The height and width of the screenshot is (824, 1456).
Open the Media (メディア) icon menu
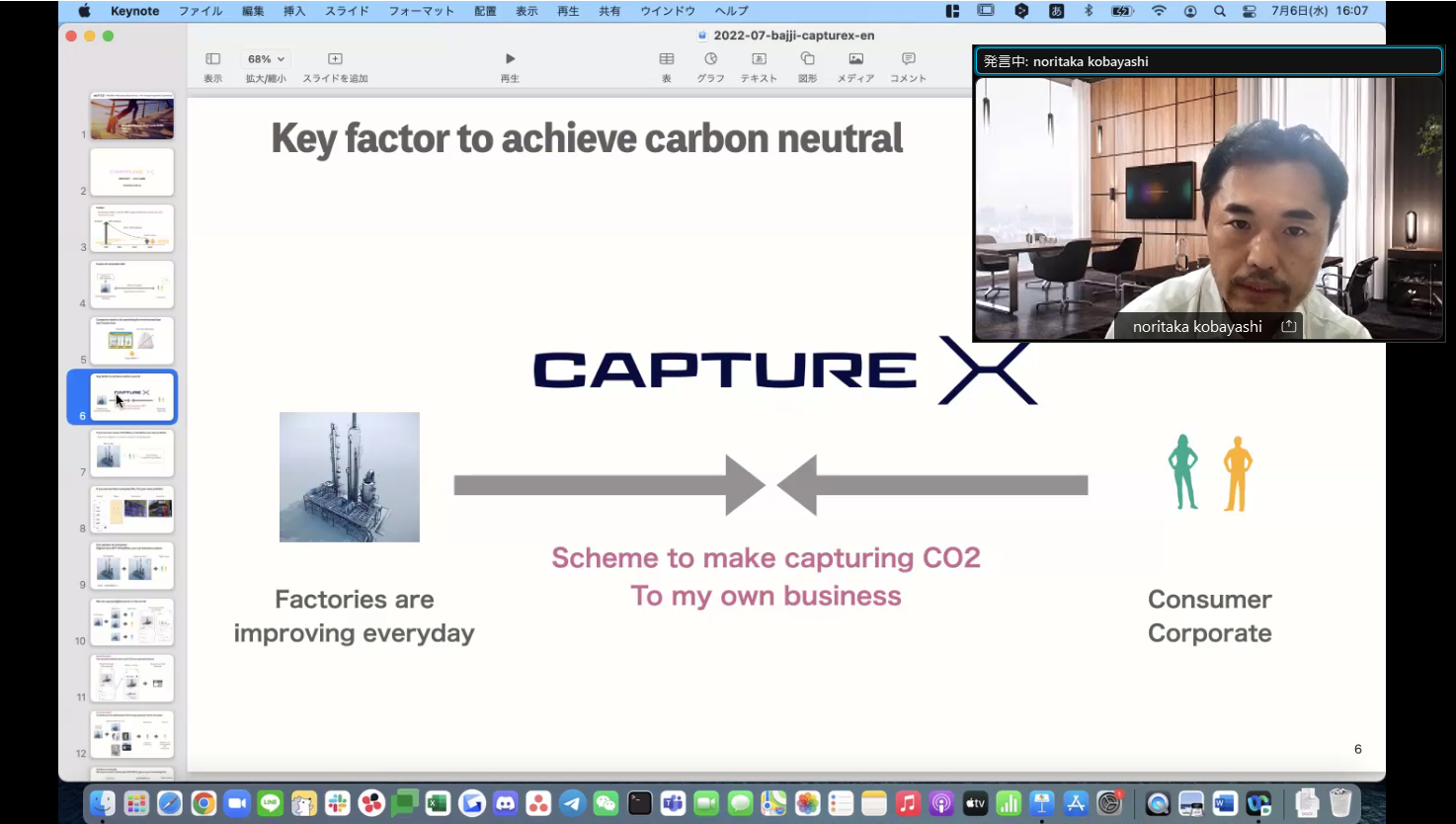(855, 59)
